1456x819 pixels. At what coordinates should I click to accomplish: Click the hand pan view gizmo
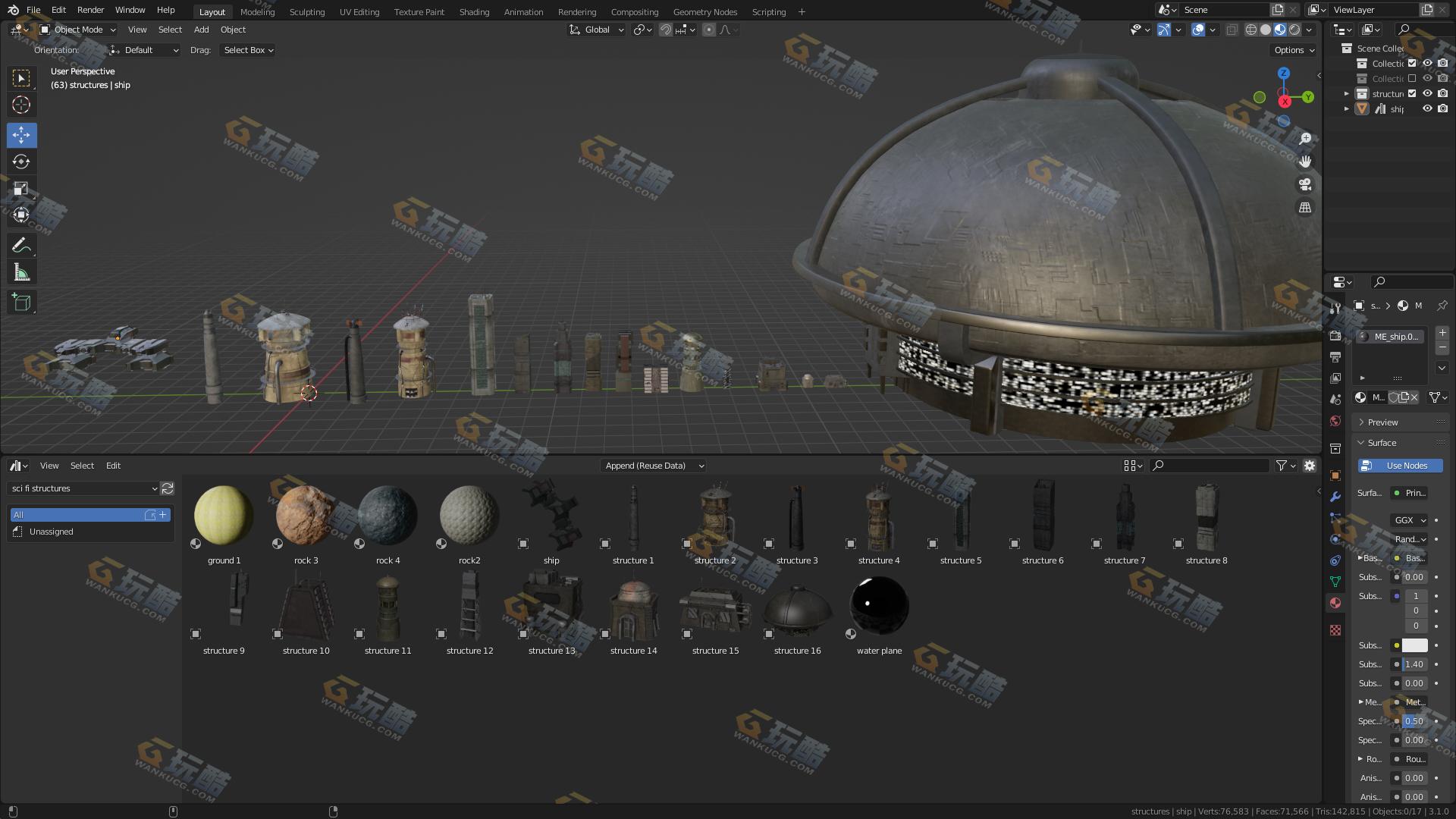click(x=1305, y=162)
